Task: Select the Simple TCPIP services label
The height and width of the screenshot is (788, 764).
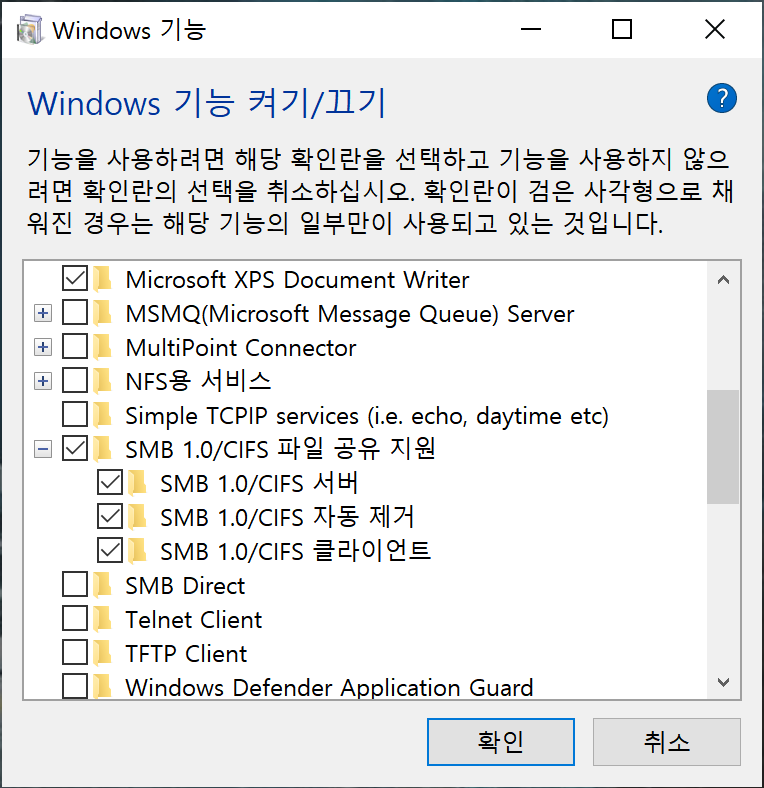Action: coord(367,416)
